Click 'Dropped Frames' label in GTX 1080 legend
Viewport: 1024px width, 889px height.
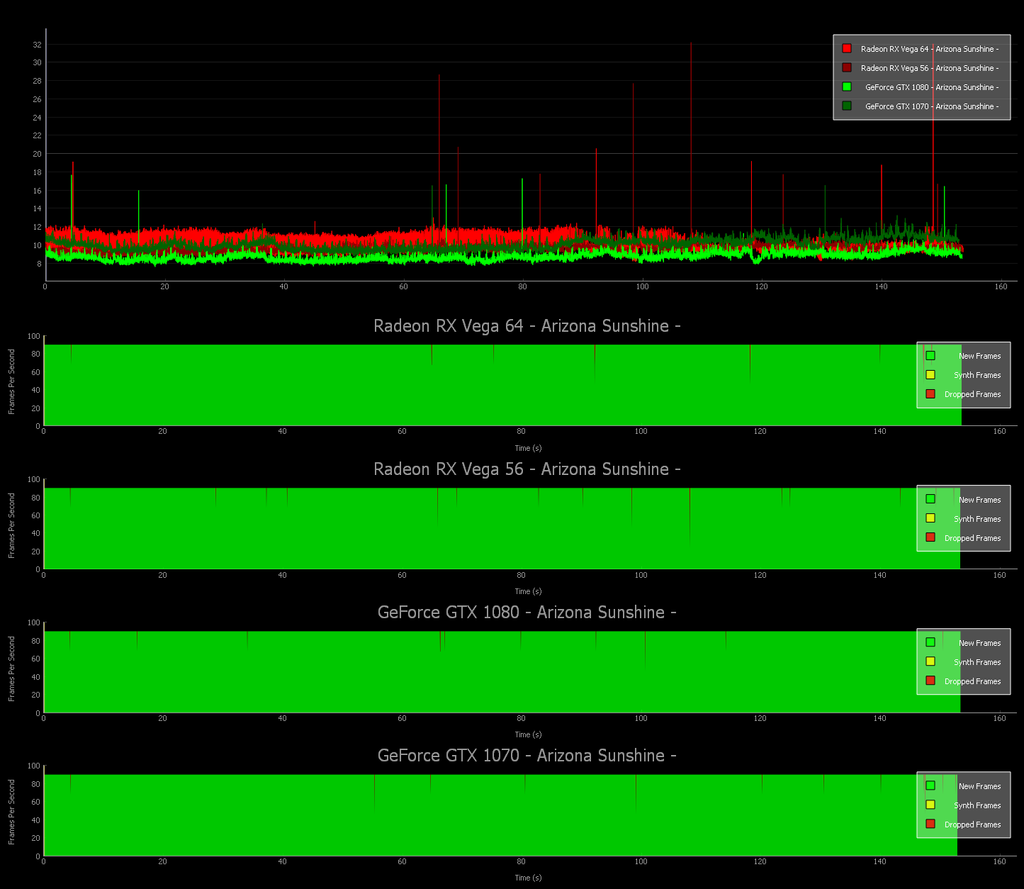pyautogui.click(x=972, y=681)
